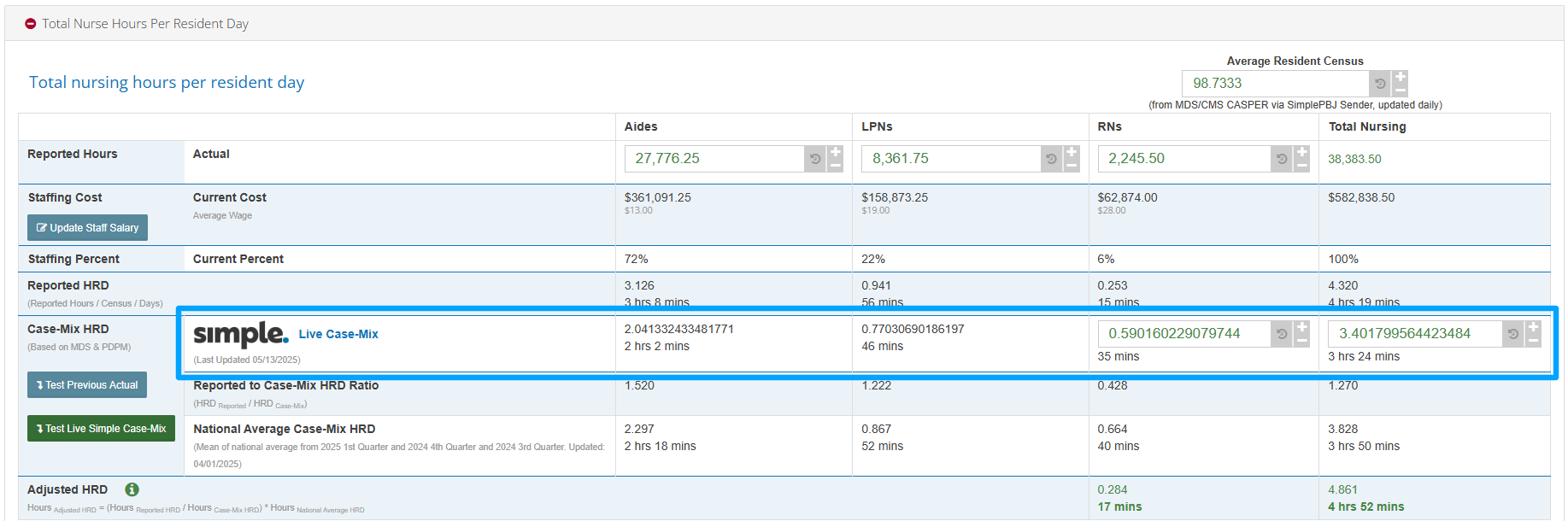
Task: Increment the LPNs reported hours
Action: (x=1072, y=152)
